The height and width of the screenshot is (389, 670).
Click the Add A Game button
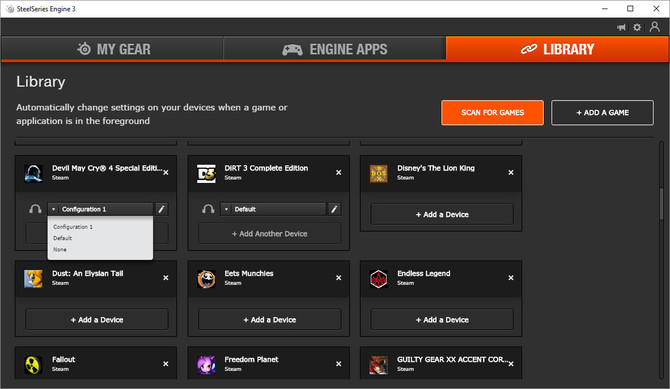tap(602, 112)
